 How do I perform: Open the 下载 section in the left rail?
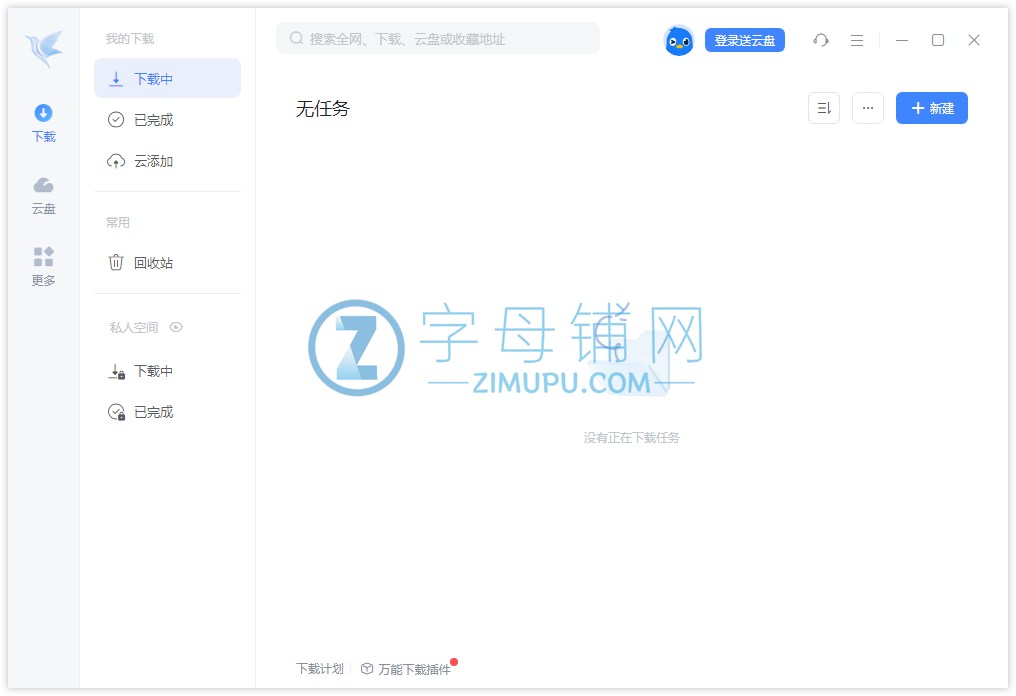click(43, 123)
